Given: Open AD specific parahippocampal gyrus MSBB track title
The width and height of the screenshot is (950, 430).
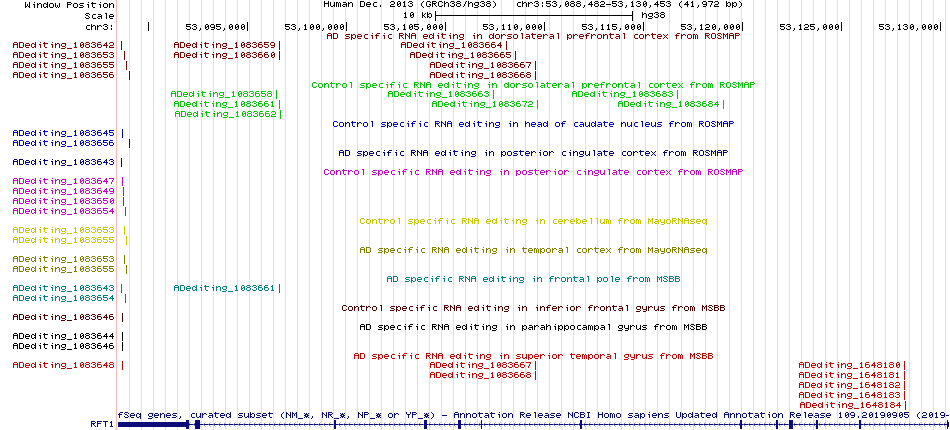Looking at the screenshot, I should coord(533,327).
